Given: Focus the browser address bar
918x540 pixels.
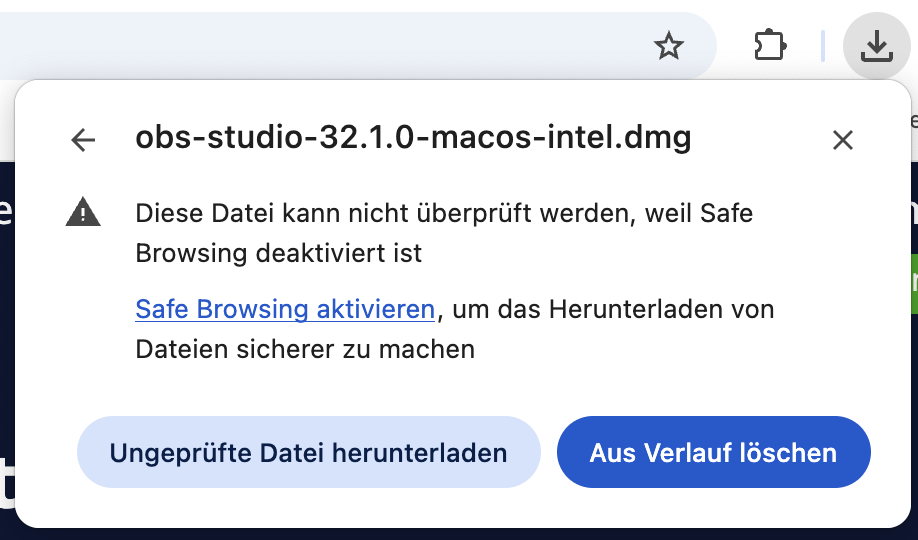Looking at the screenshot, I should point(300,45).
